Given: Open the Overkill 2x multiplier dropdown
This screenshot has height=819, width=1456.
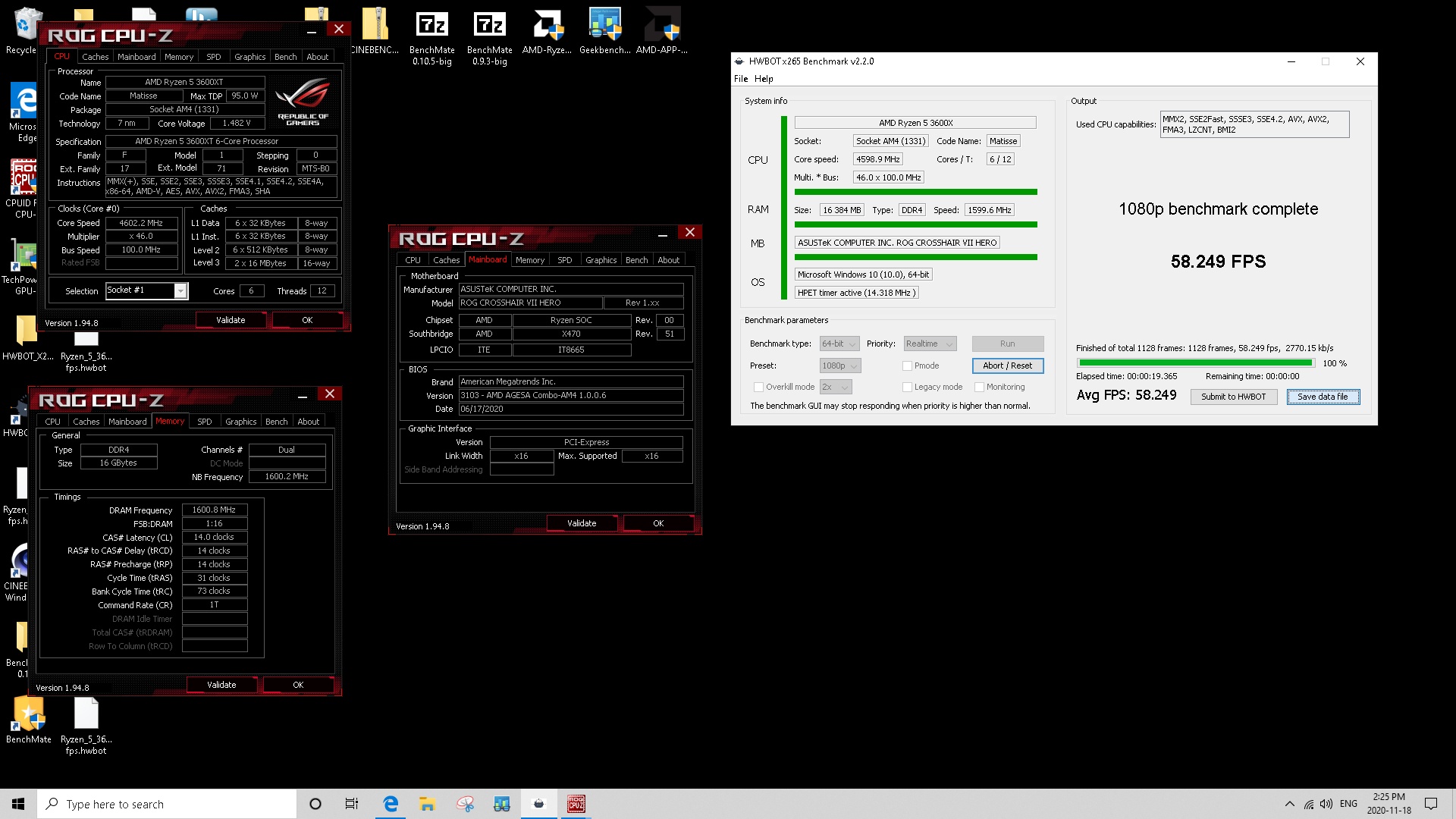Looking at the screenshot, I should click(x=836, y=387).
